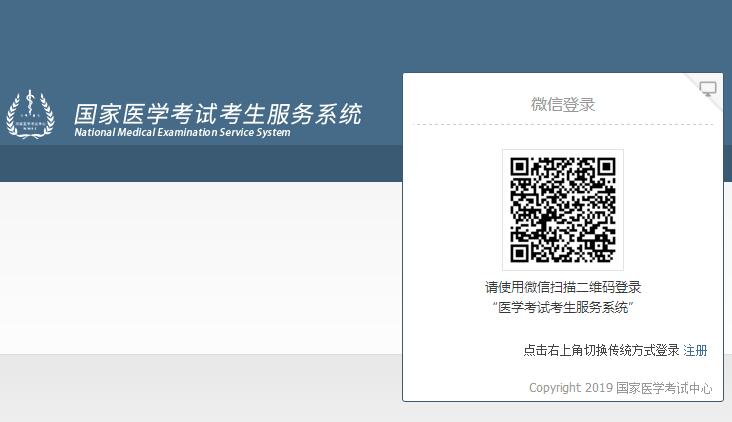Click the 微信登录 heading
Screen dimensions: 732x422
562,104
